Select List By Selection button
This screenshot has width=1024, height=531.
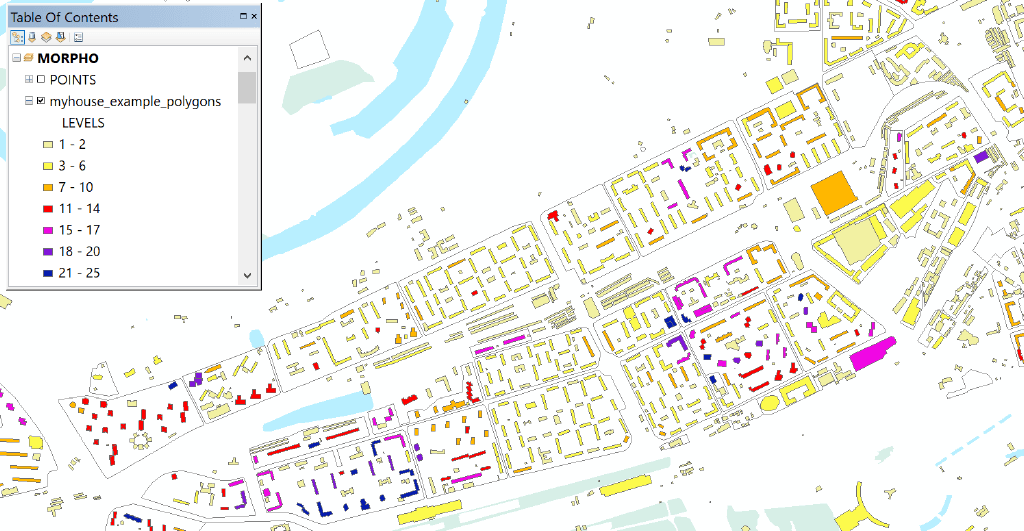coord(61,37)
